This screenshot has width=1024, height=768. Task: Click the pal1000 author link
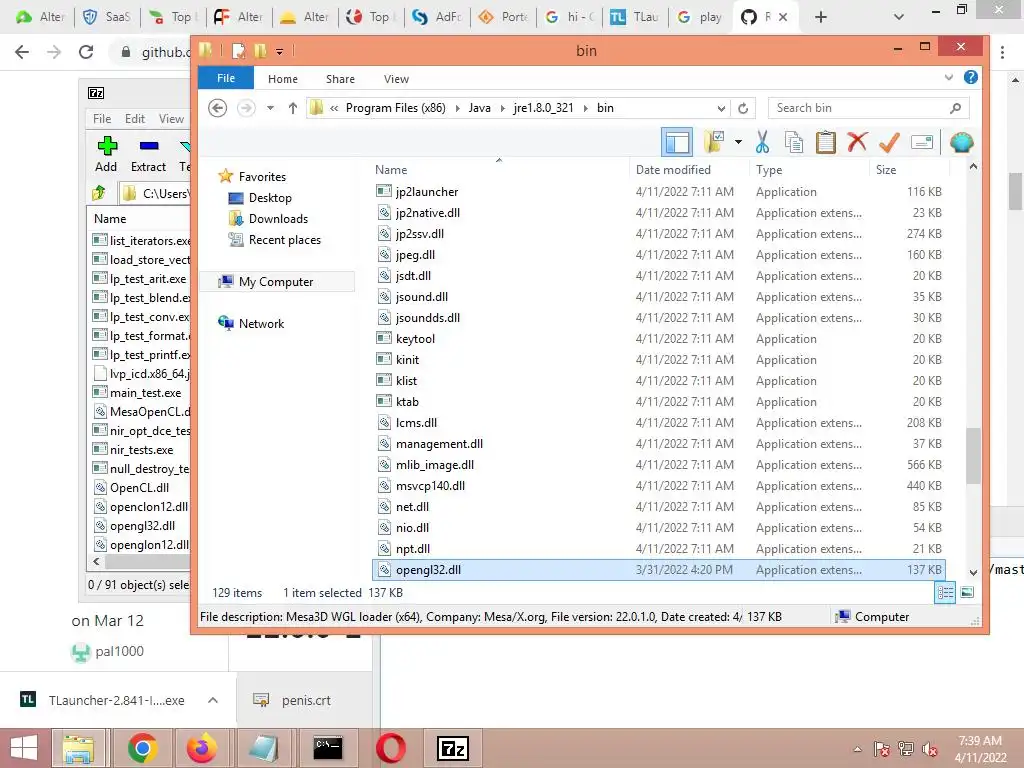(120, 651)
